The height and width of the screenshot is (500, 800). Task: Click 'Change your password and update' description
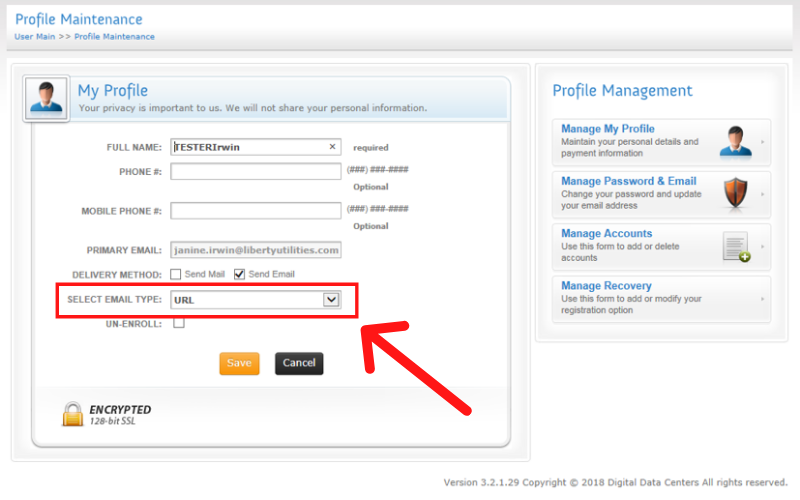click(x=631, y=199)
